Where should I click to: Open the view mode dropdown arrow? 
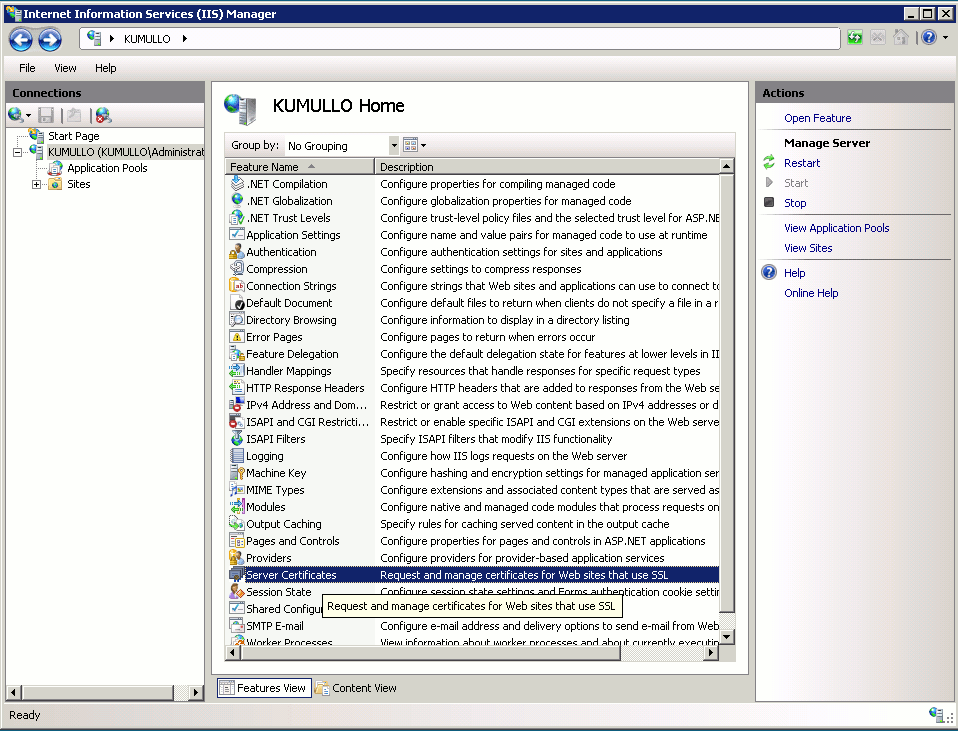click(x=423, y=145)
